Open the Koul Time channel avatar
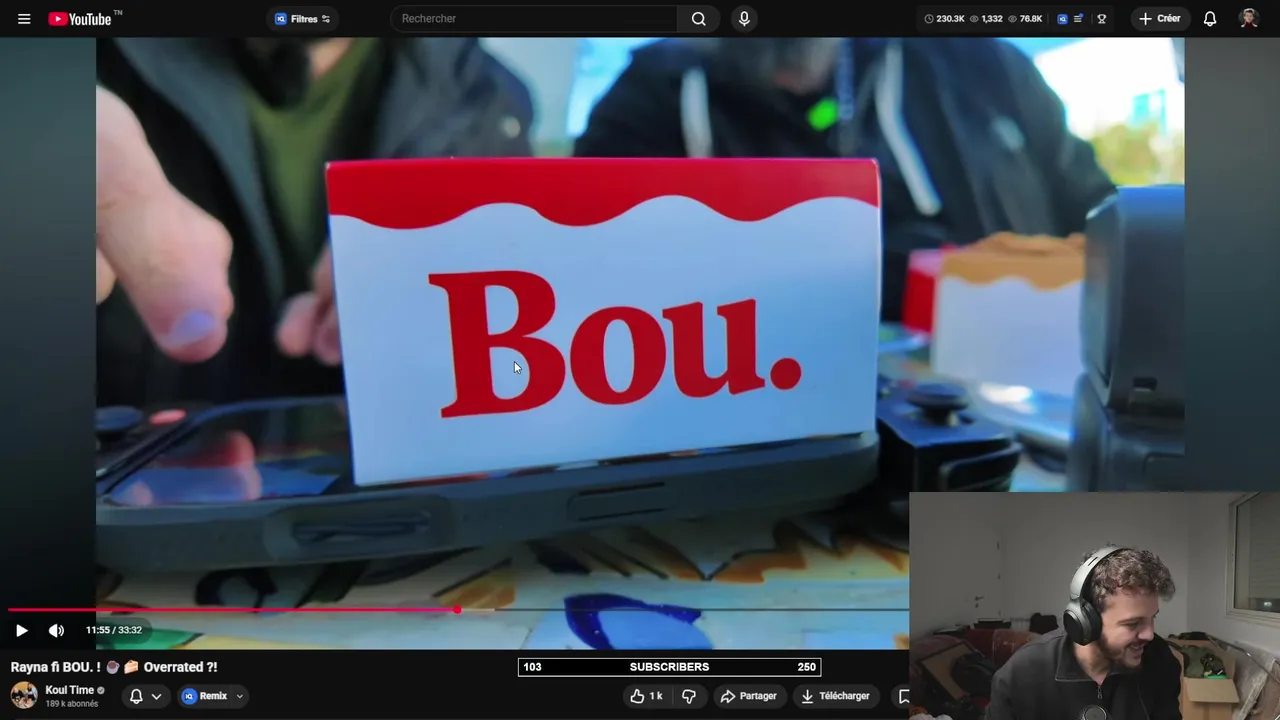Image resolution: width=1280 pixels, height=720 pixels. [x=24, y=695]
